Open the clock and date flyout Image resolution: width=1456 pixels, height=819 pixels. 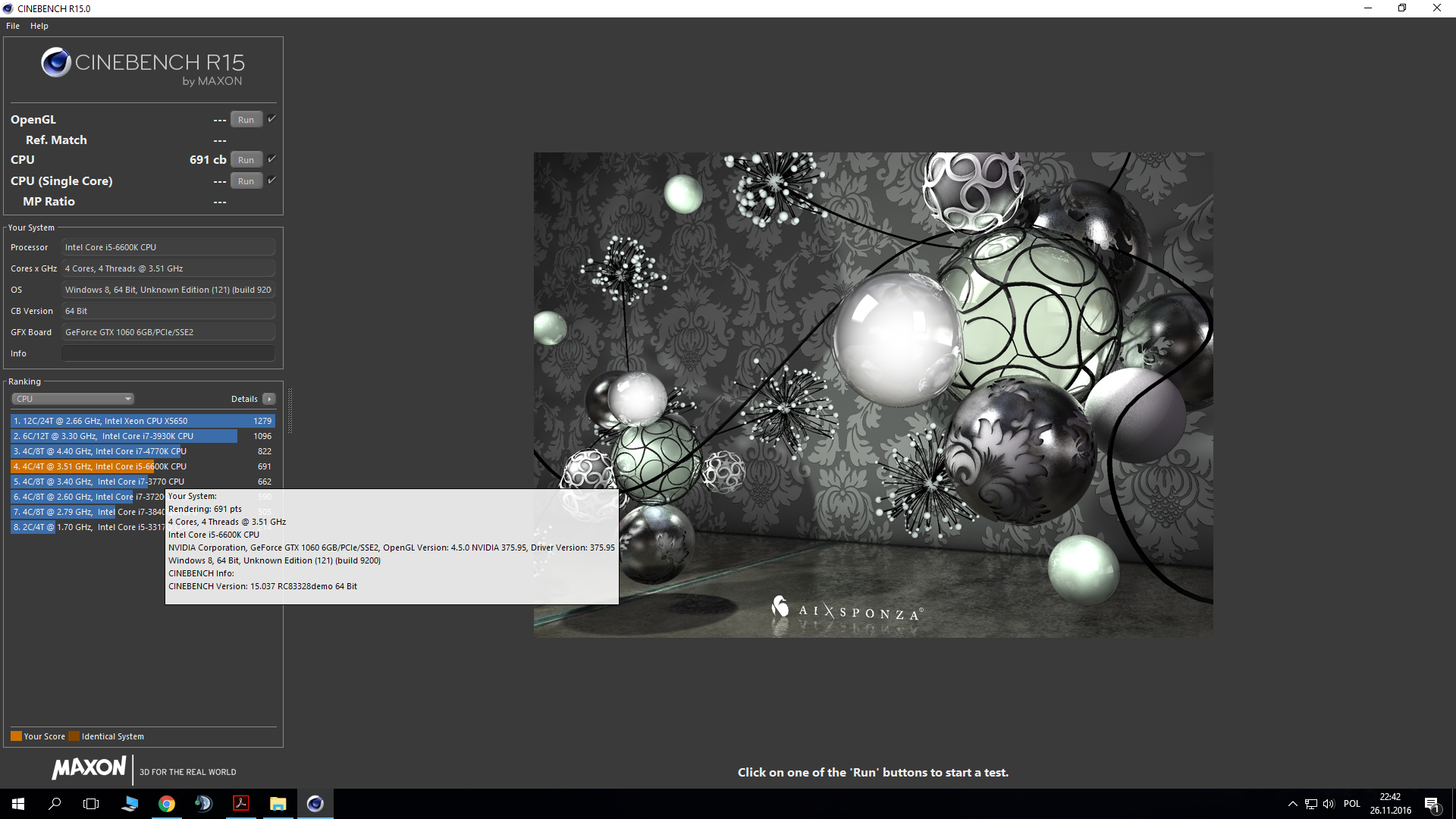[x=1391, y=804]
